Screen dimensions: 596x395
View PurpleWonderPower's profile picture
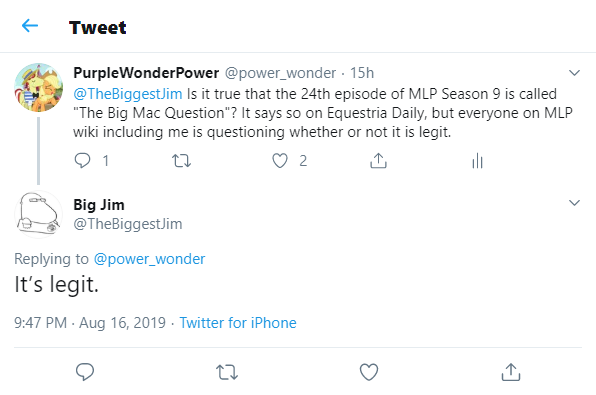(x=38, y=87)
